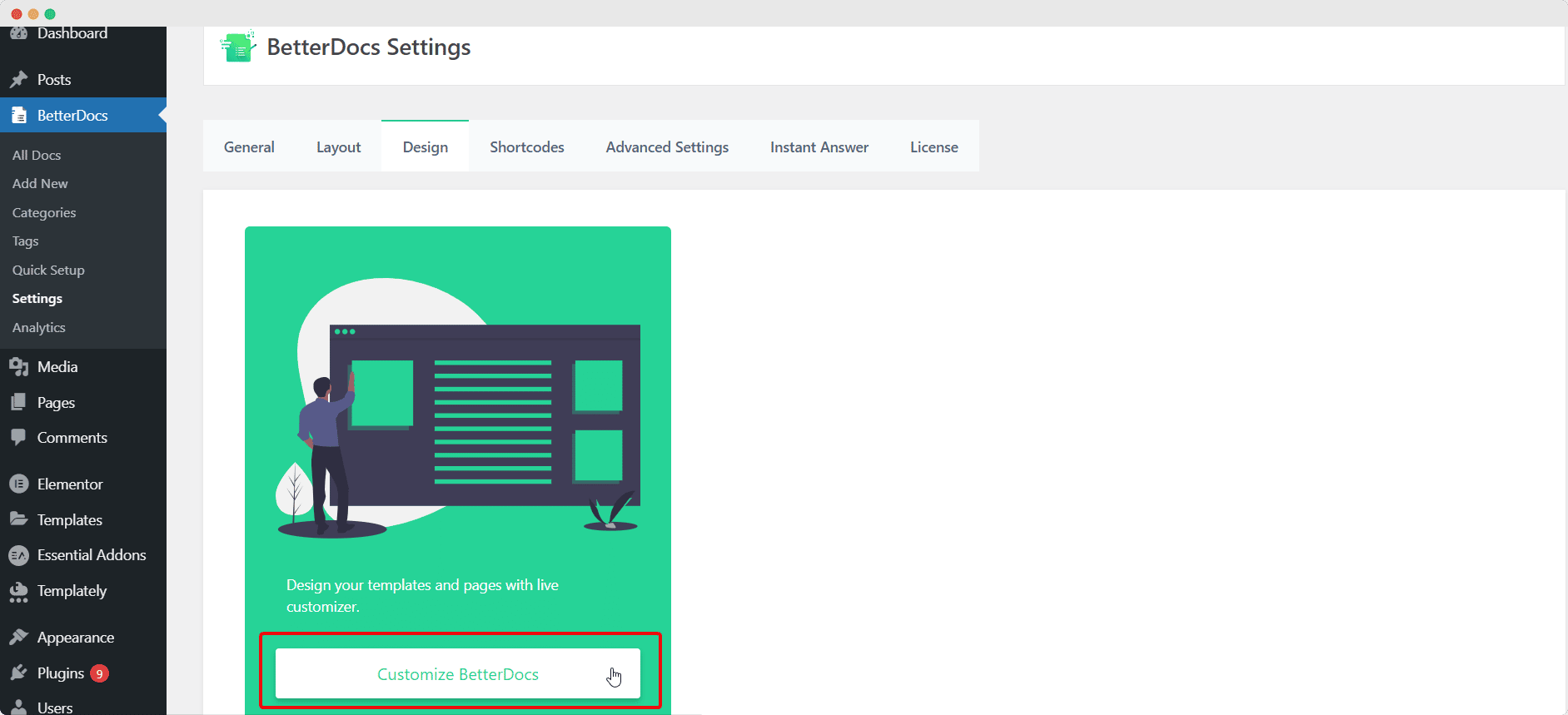This screenshot has height=715, width=1568.
Task: Open the Dashboard menu label
Action: (x=72, y=33)
